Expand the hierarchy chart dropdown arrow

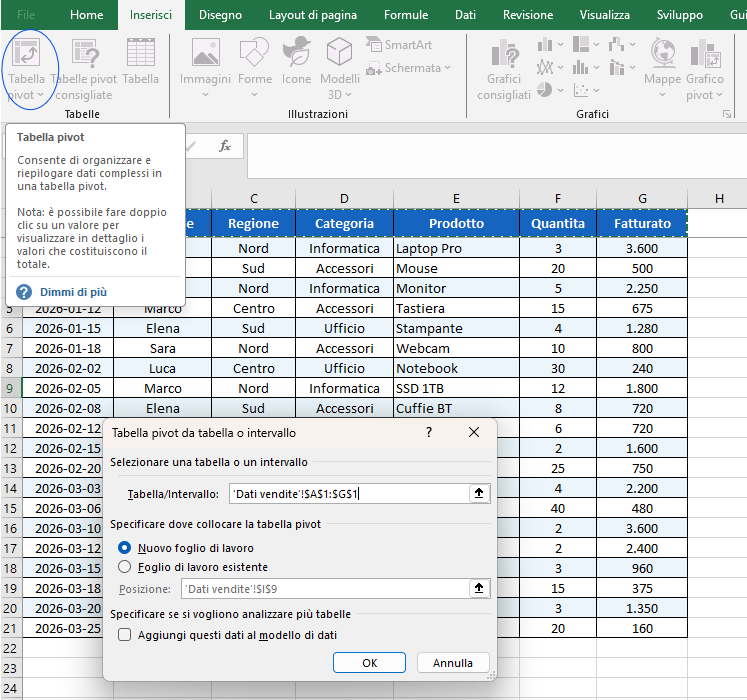click(596, 45)
